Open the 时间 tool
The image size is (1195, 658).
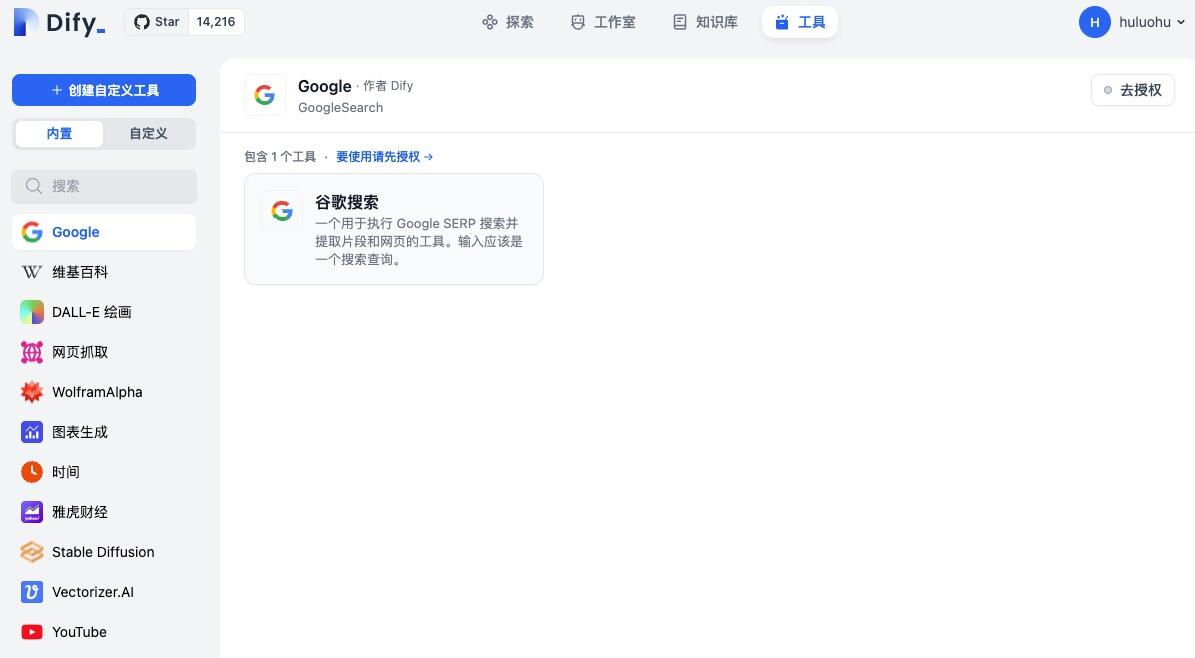[x=65, y=472]
